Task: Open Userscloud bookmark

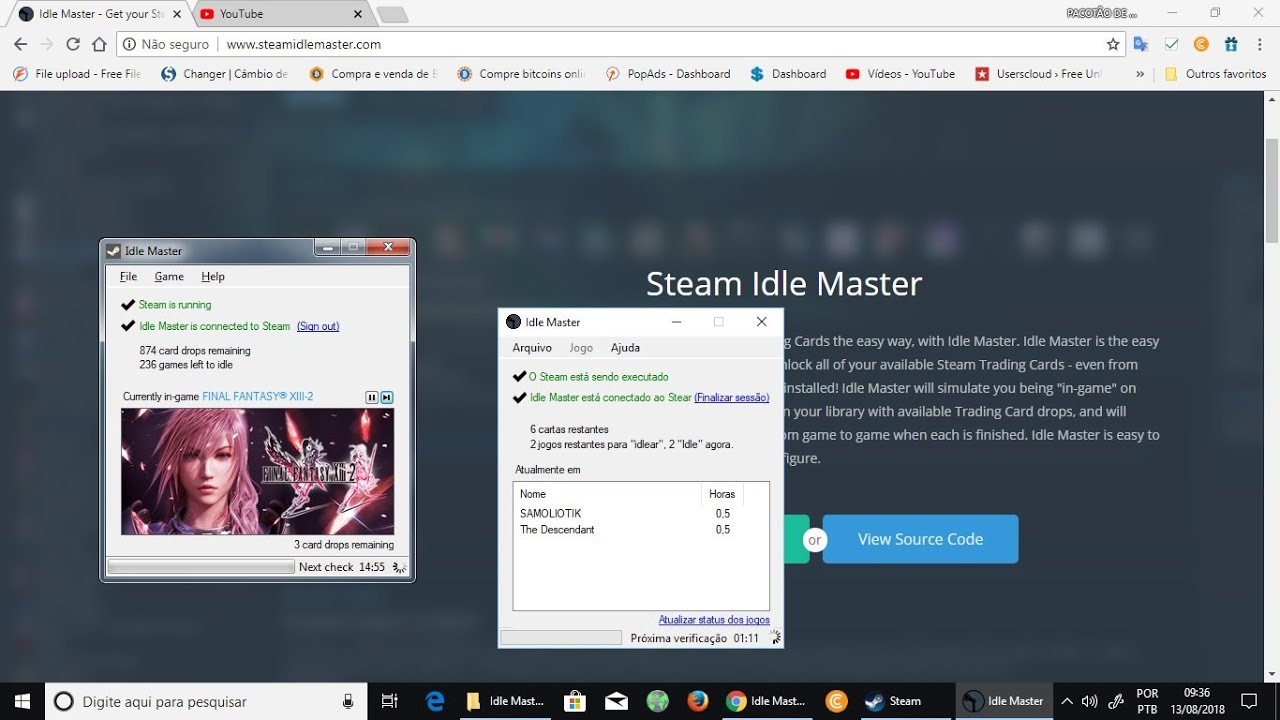Action: tap(1039, 74)
